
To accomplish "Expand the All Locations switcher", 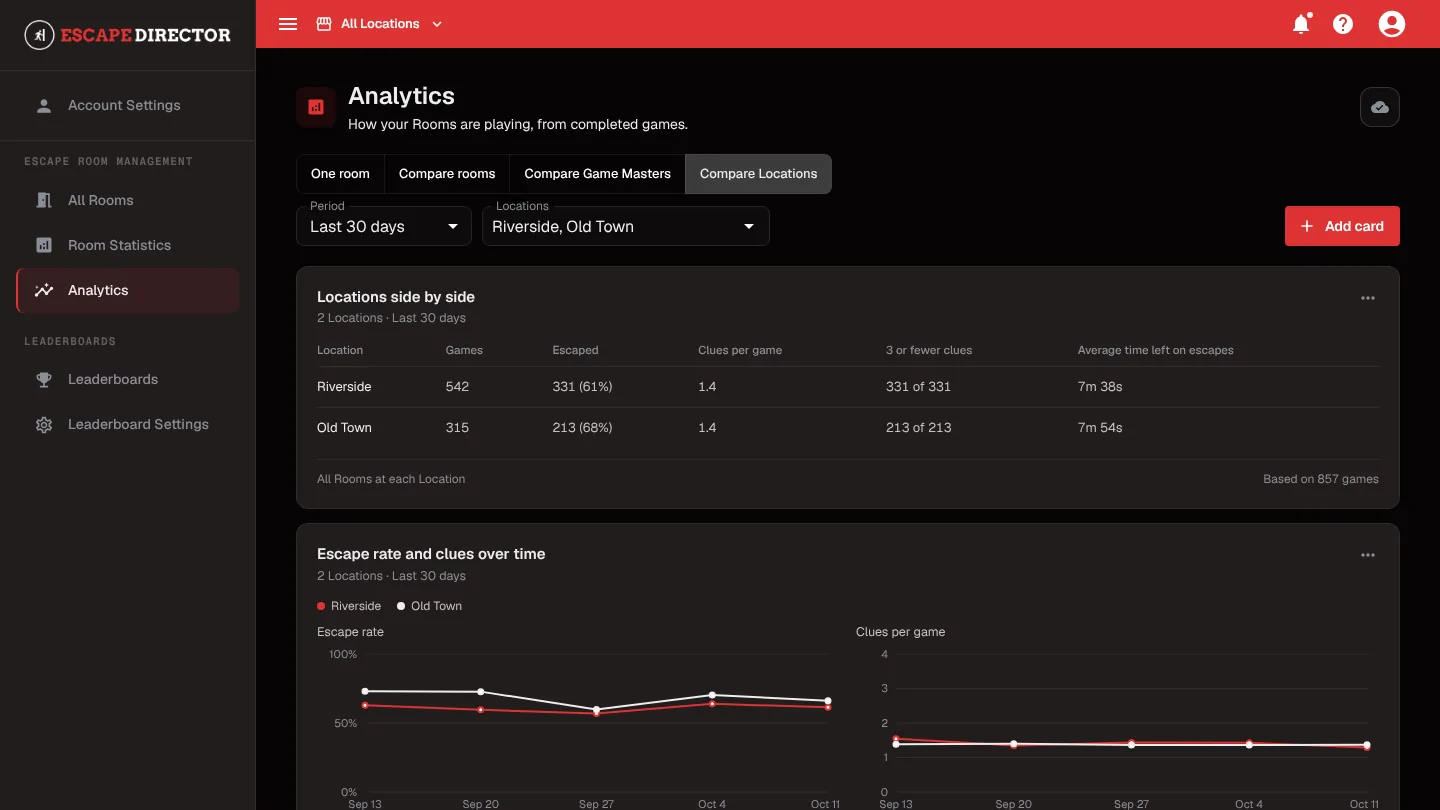I will coord(379,24).
